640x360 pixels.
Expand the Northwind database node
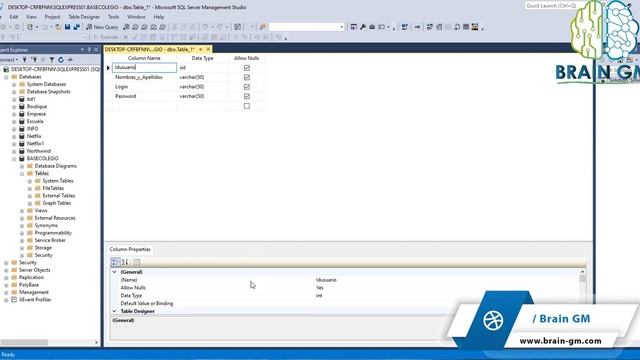tap(14, 151)
